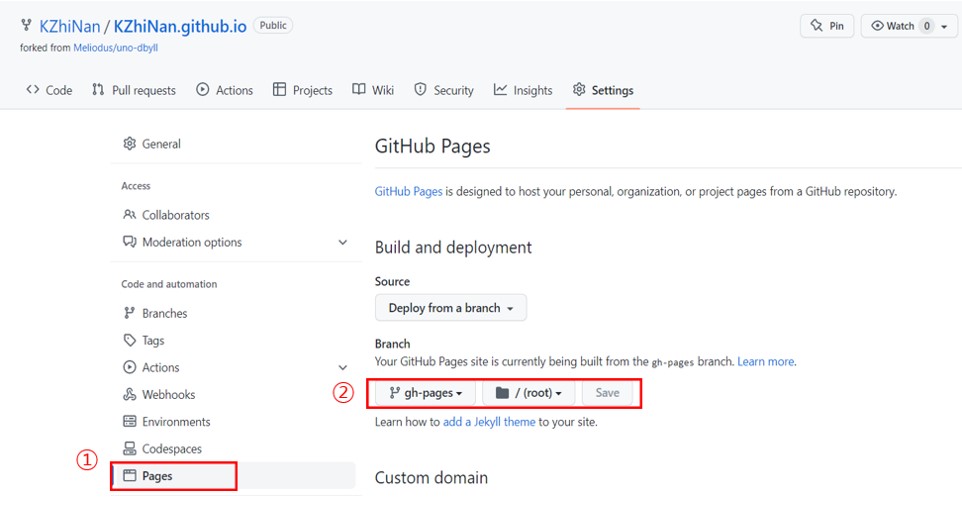The image size is (962, 505).
Task: Click the Projects table icon
Action: pyautogui.click(x=279, y=90)
